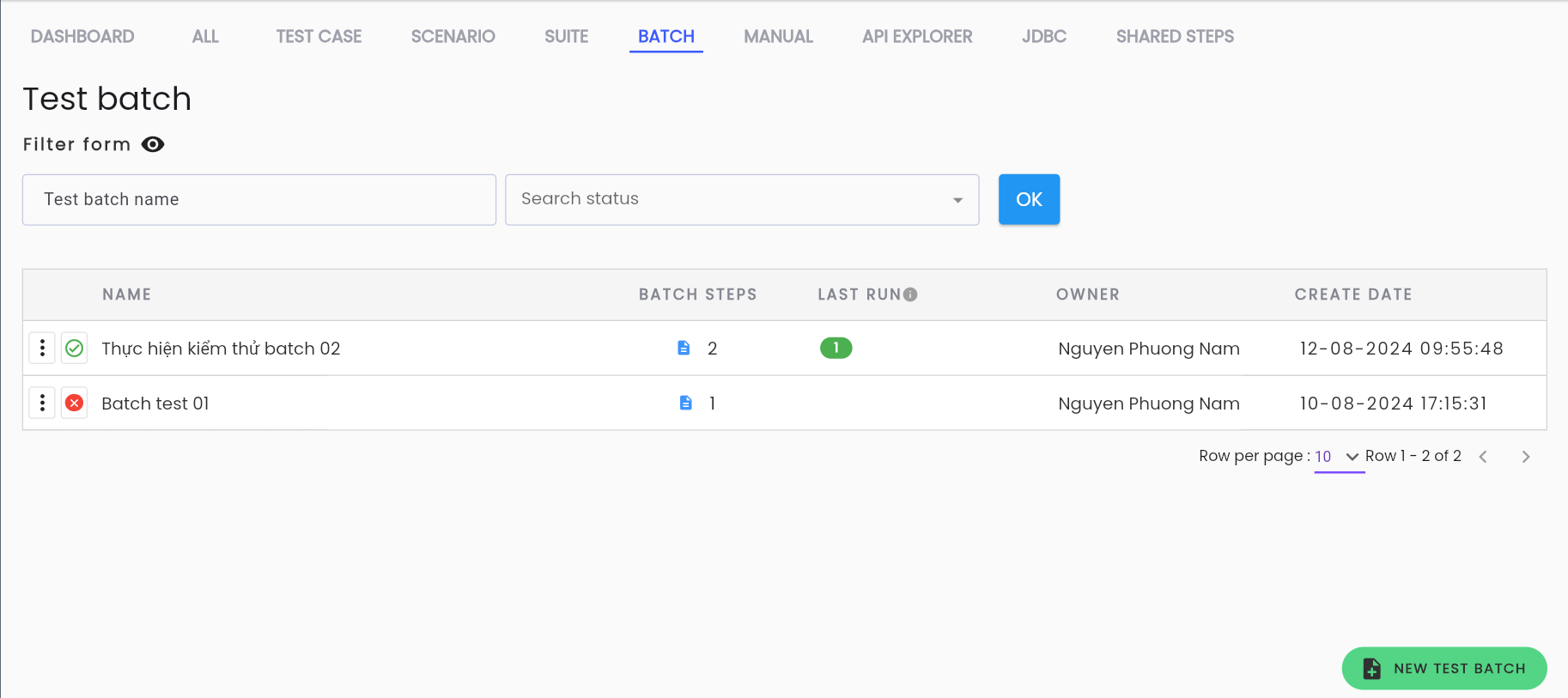
Task: Go to previous page of results
Action: 1483,457
